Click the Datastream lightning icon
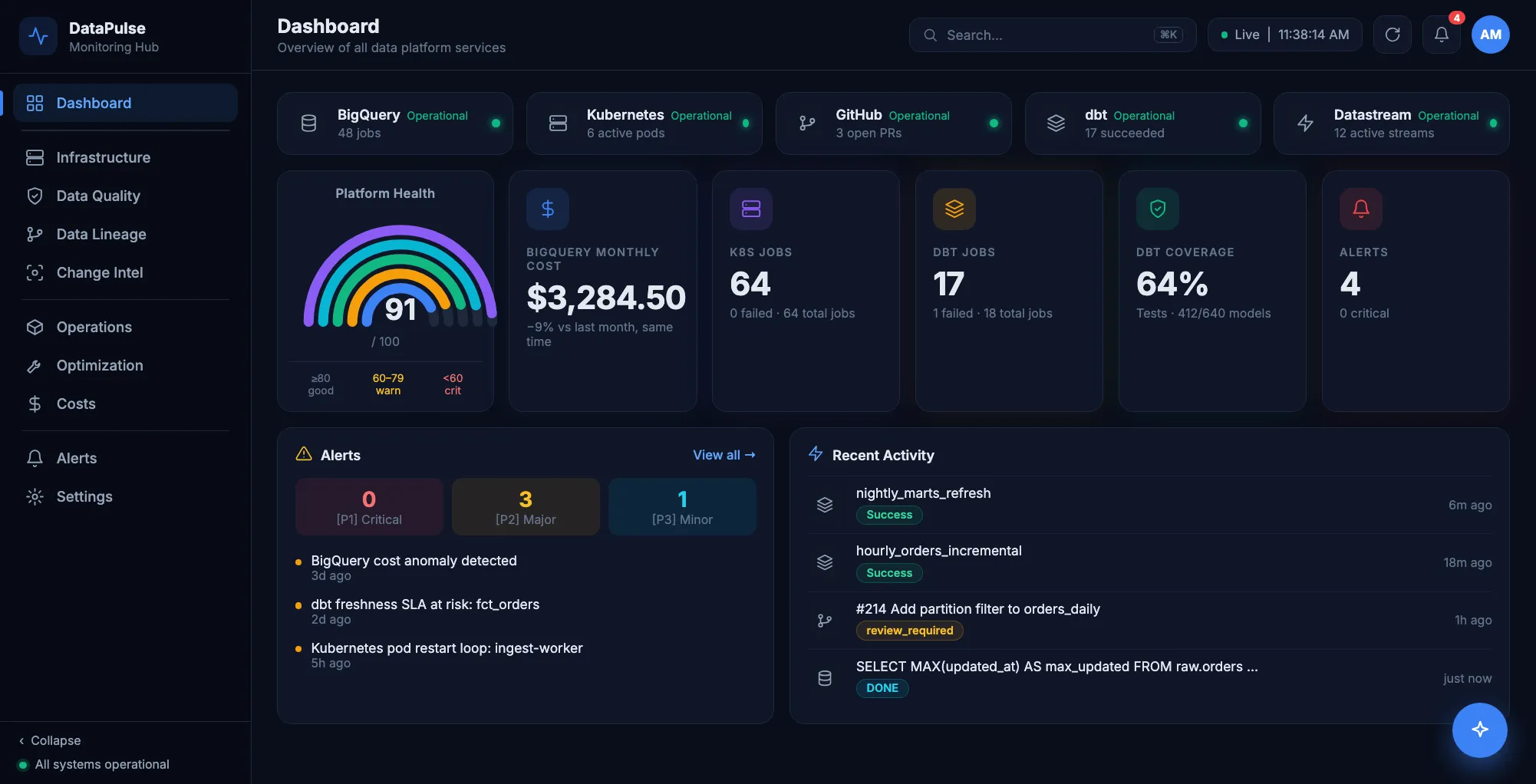Image resolution: width=1536 pixels, height=784 pixels. 1305,123
